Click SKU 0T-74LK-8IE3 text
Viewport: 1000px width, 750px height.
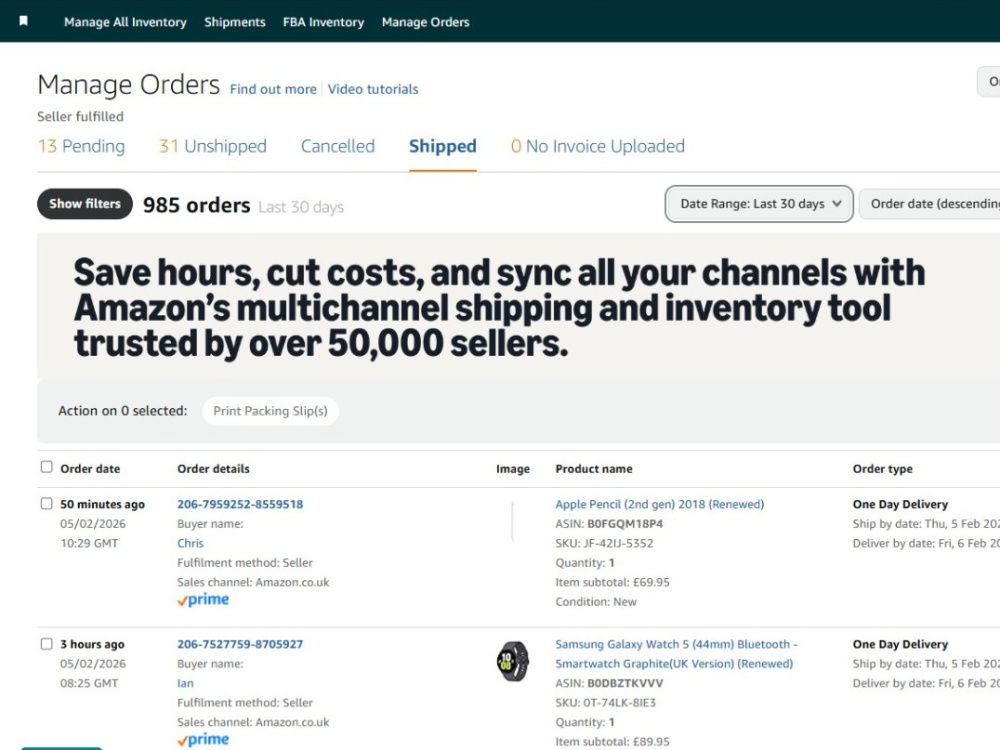coord(605,703)
